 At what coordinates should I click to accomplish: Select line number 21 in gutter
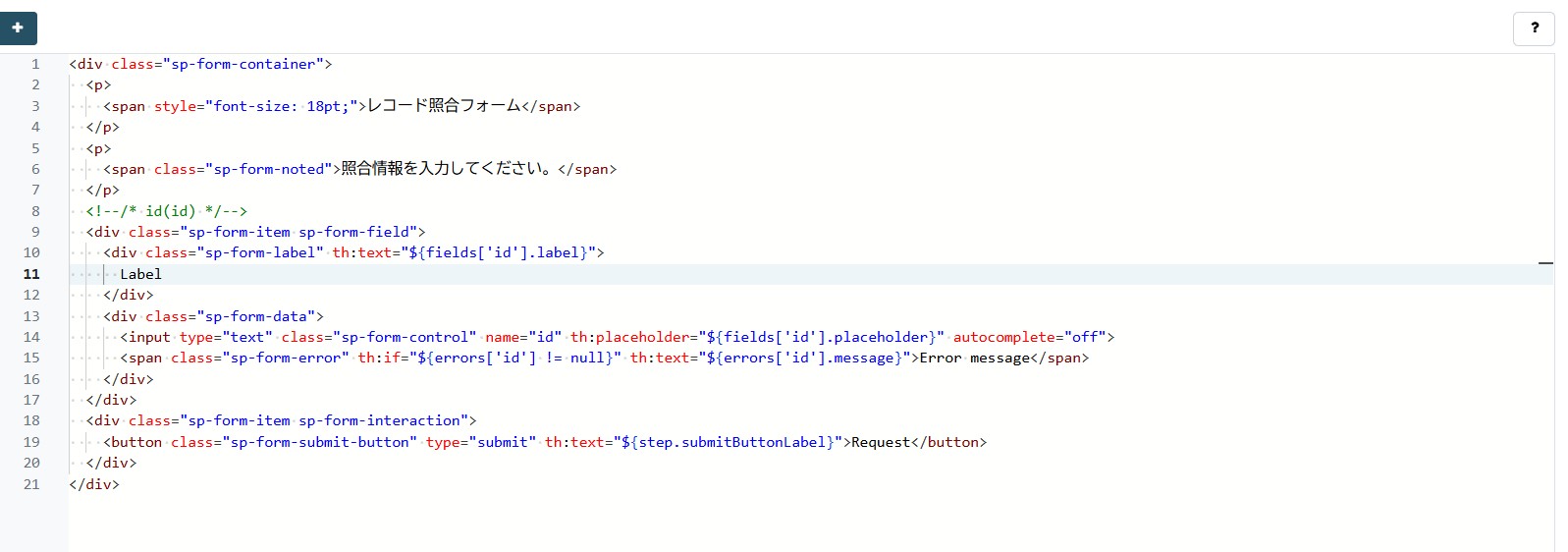(x=31, y=484)
